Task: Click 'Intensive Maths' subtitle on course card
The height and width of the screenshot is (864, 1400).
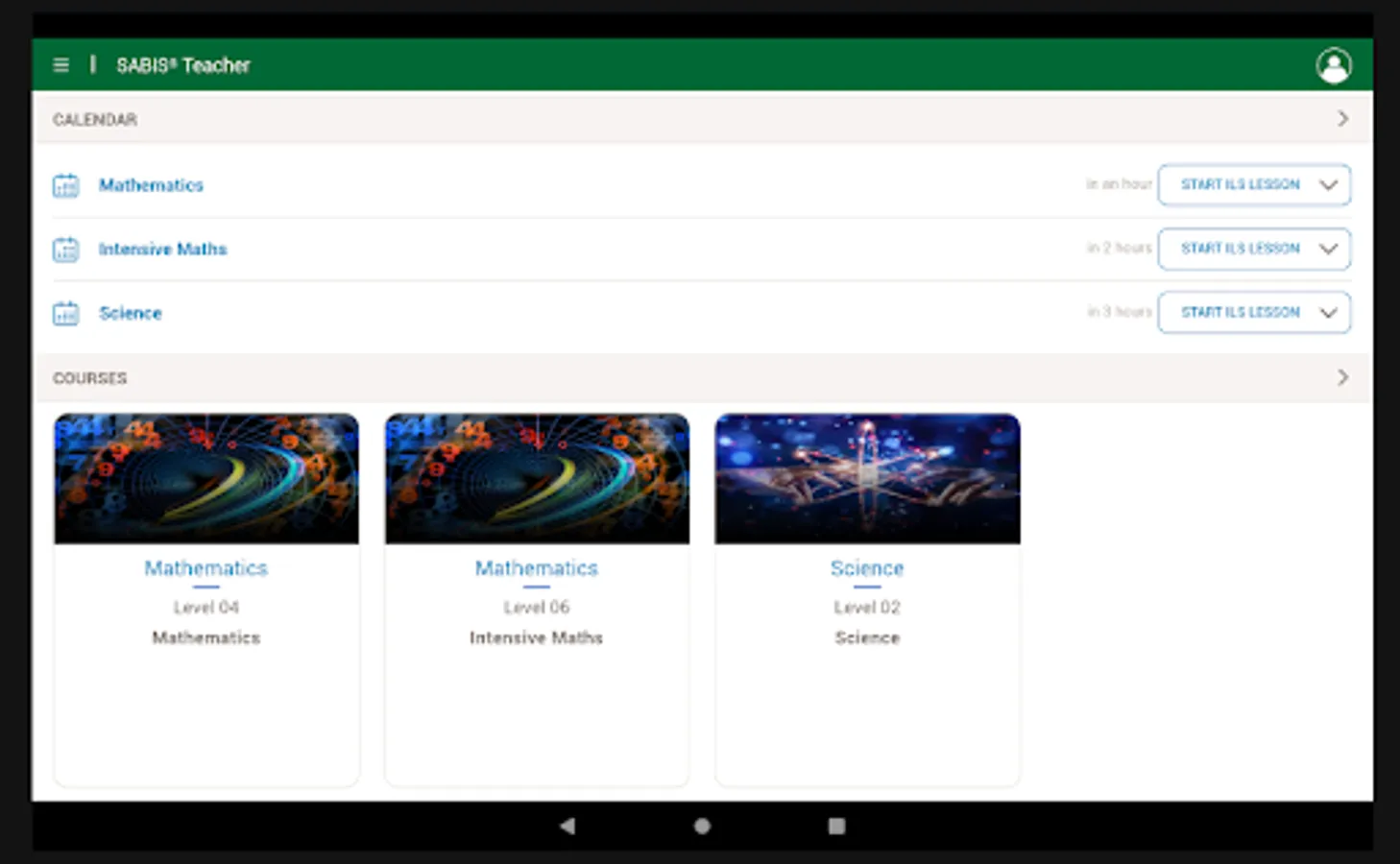Action: pos(537,637)
